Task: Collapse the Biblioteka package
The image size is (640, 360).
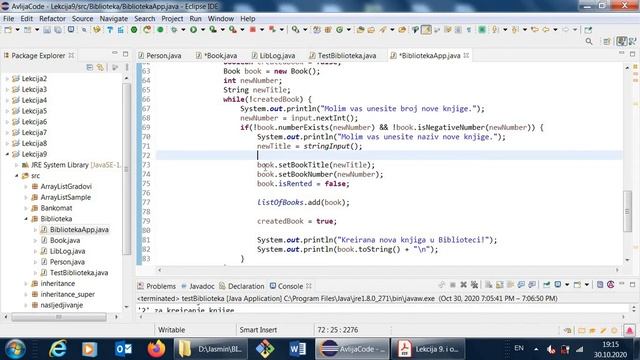Action: (x=26, y=219)
